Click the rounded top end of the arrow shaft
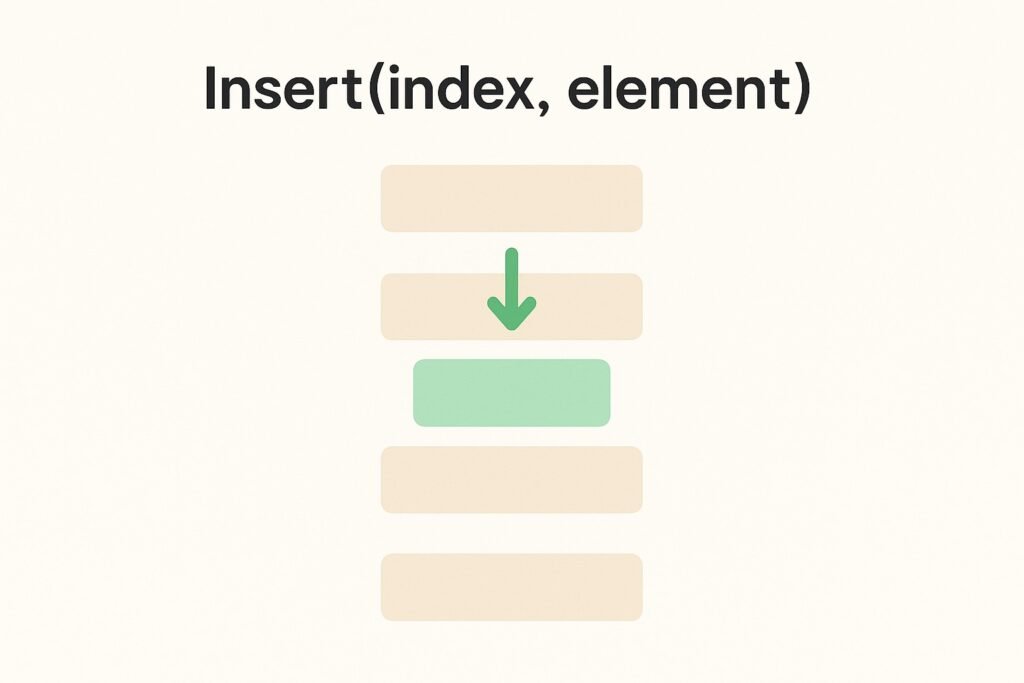1024x683 pixels. (x=511, y=253)
